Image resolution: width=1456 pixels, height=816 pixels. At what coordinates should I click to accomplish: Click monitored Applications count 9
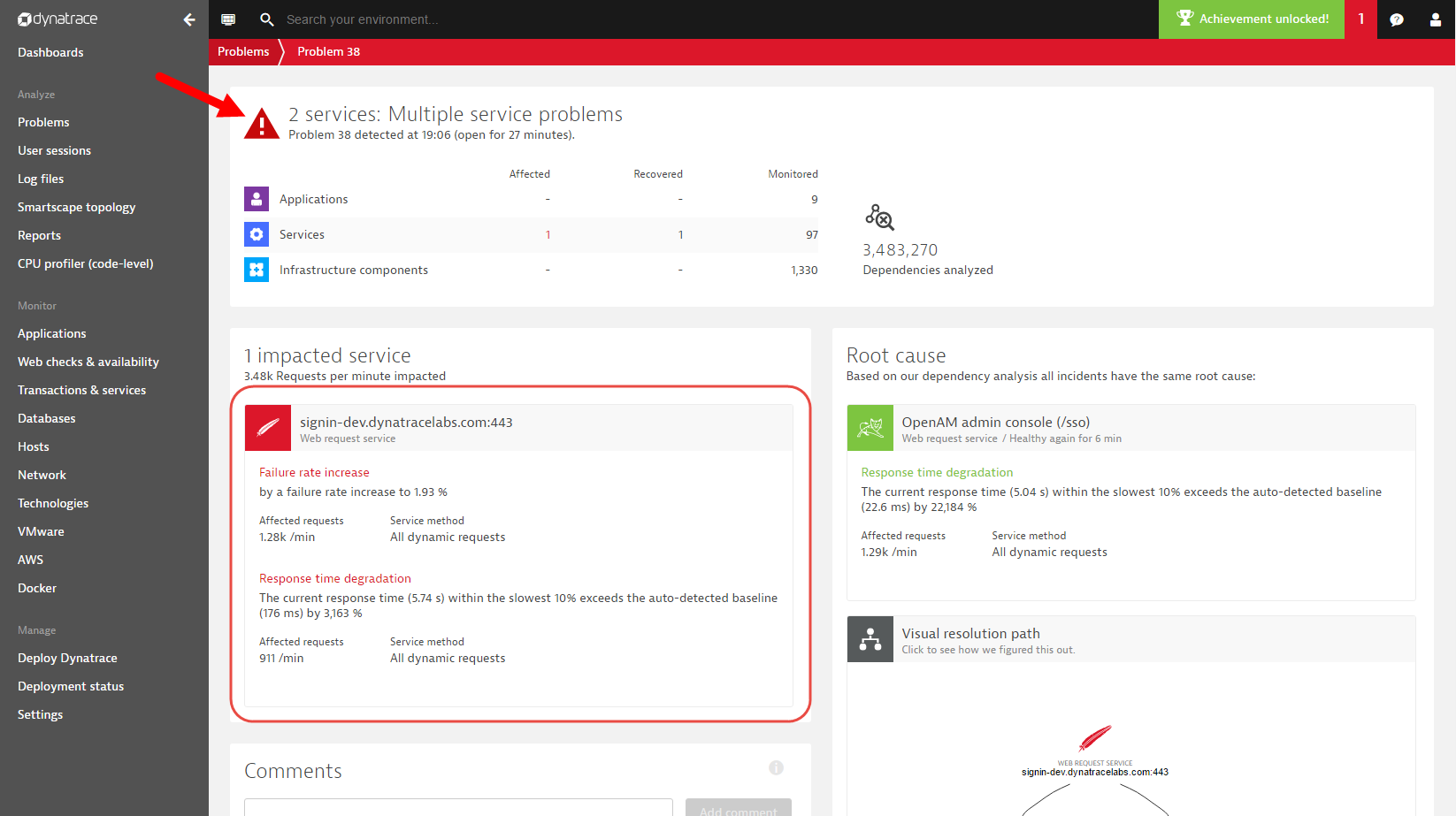(815, 199)
